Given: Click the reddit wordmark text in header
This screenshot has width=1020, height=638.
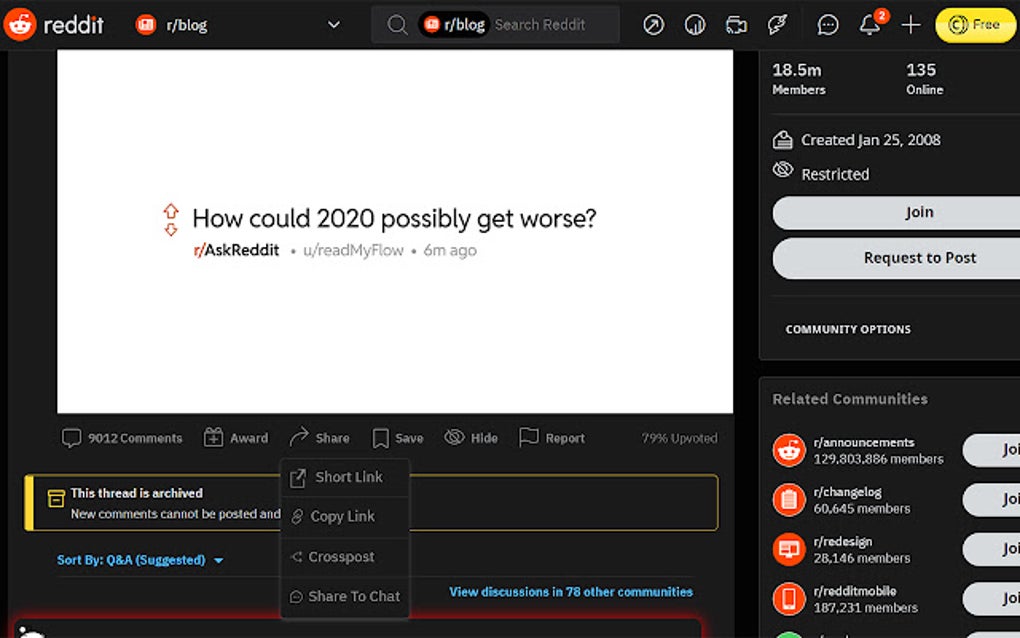Looking at the screenshot, I should click(x=74, y=25).
